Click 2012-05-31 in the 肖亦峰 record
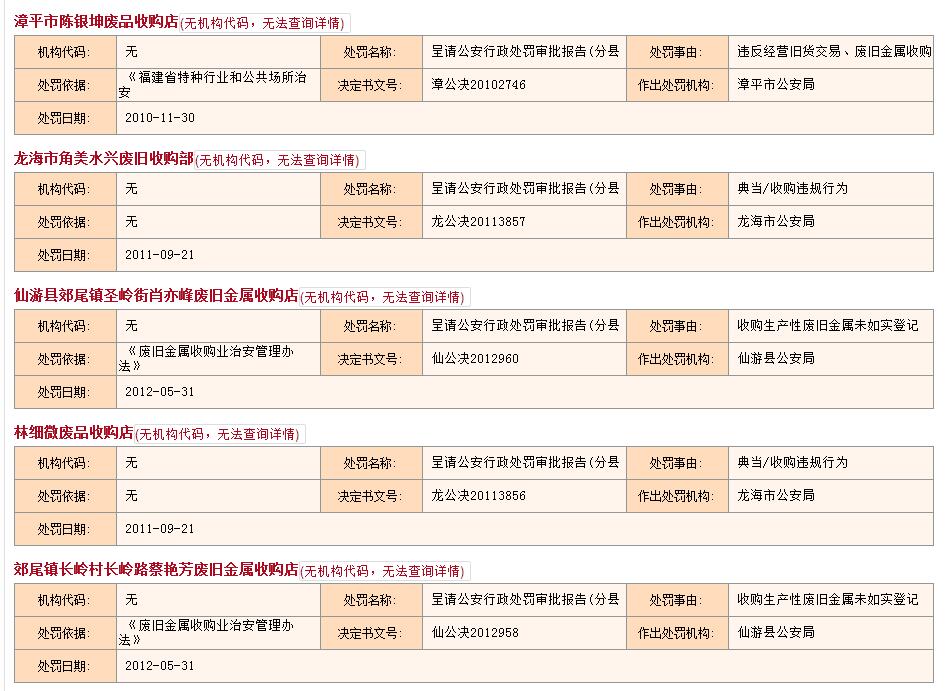945x691 pixels. pyautogui.click(x=160, y=392)
